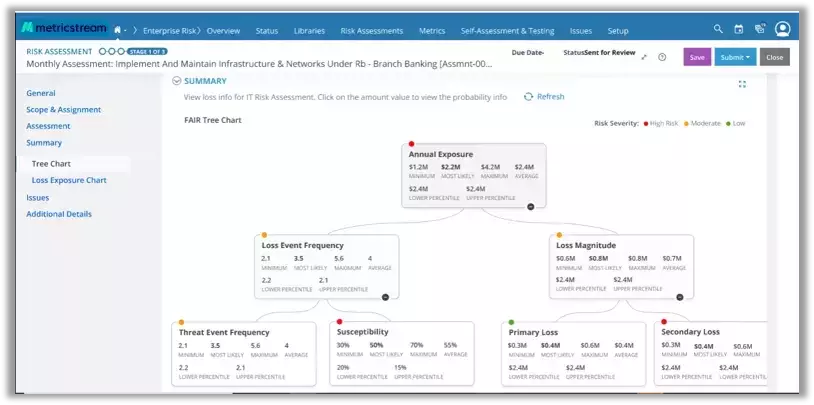The height and width of the screenshot is (405, 814).
Task: Open the help question mark icon
Action: [662, 57]
